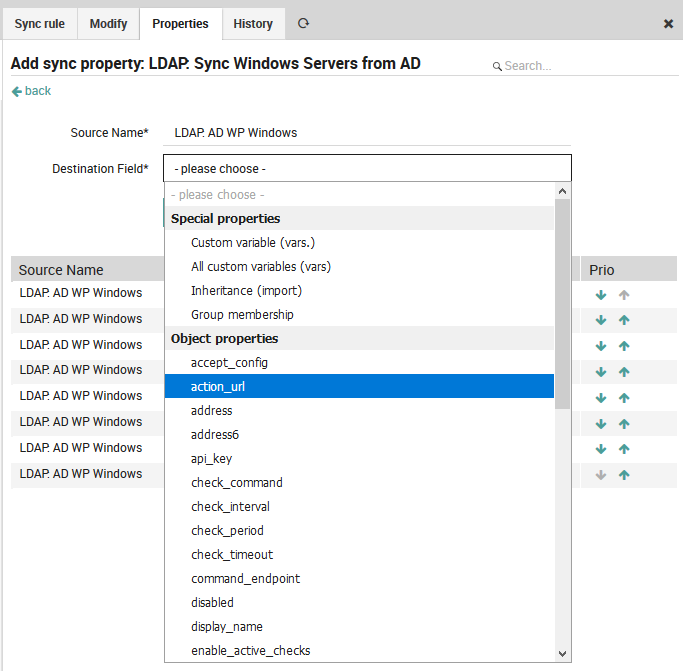Choose Custom variable (vars.) option

[253, 243]
